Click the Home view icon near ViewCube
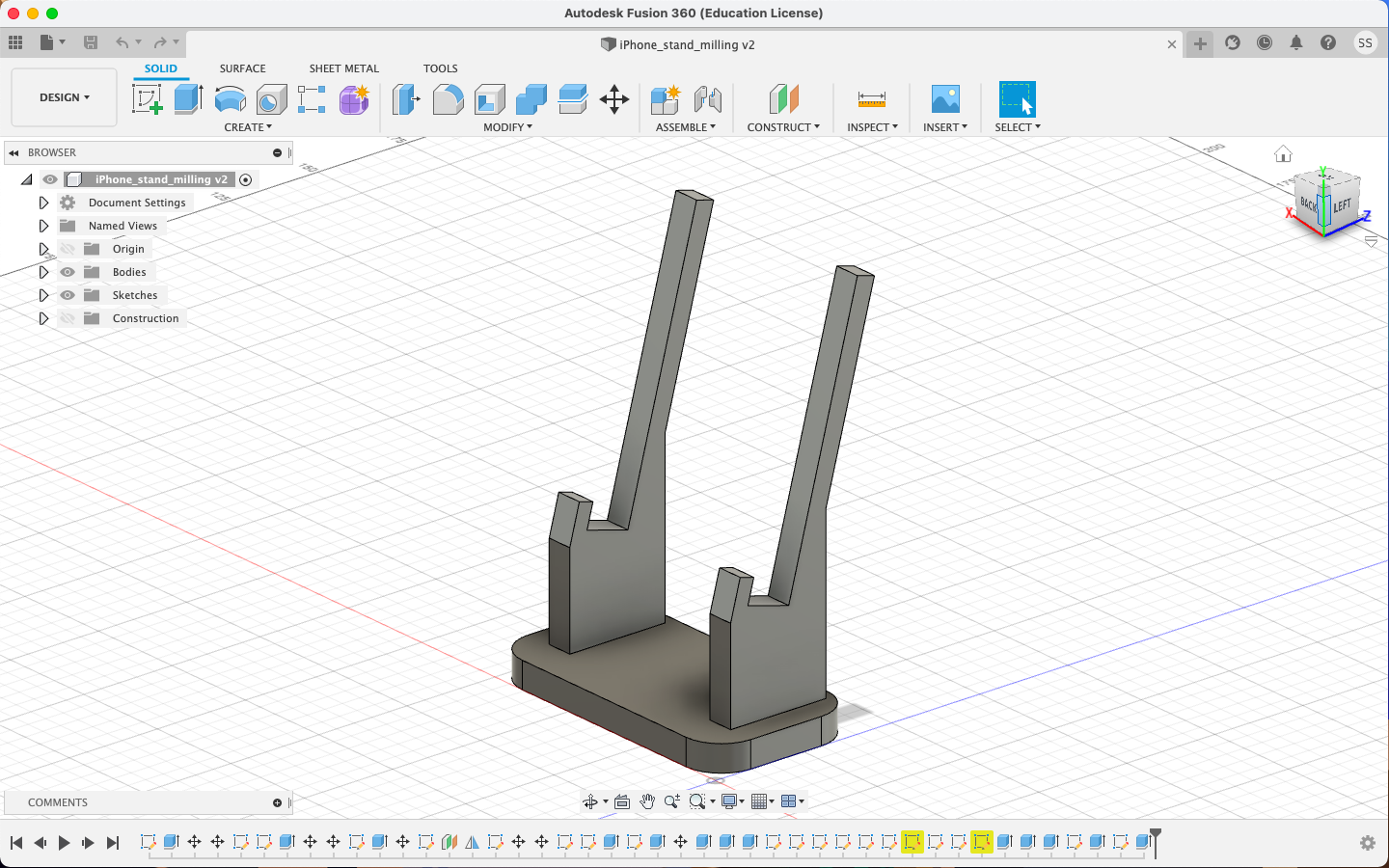The image size is (1389, 868). coord(1283,154)
